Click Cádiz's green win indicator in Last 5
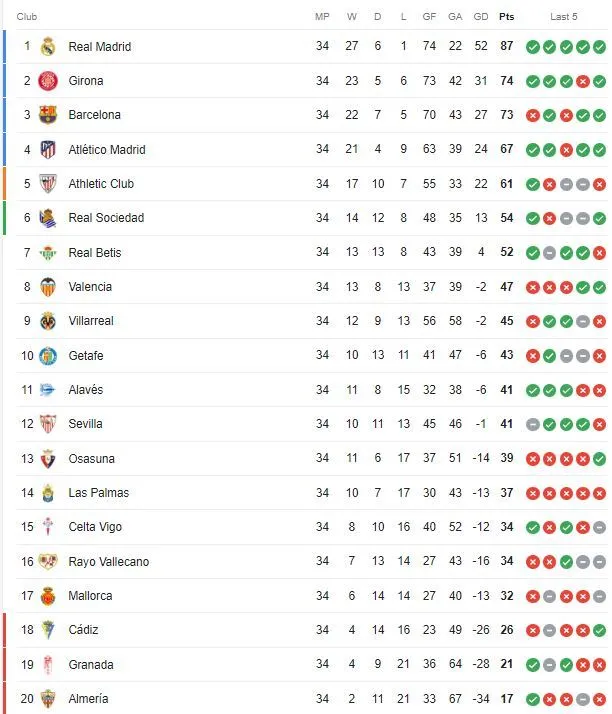612x714 pixels. pos(600,631)
